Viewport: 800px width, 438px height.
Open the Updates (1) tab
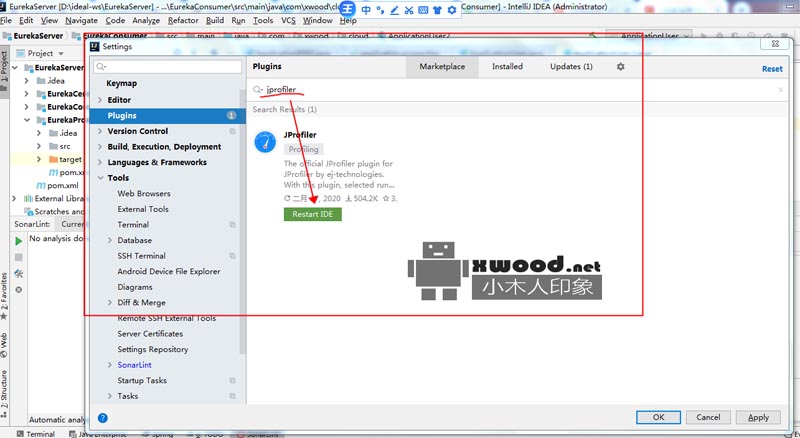tap(571, 66)
